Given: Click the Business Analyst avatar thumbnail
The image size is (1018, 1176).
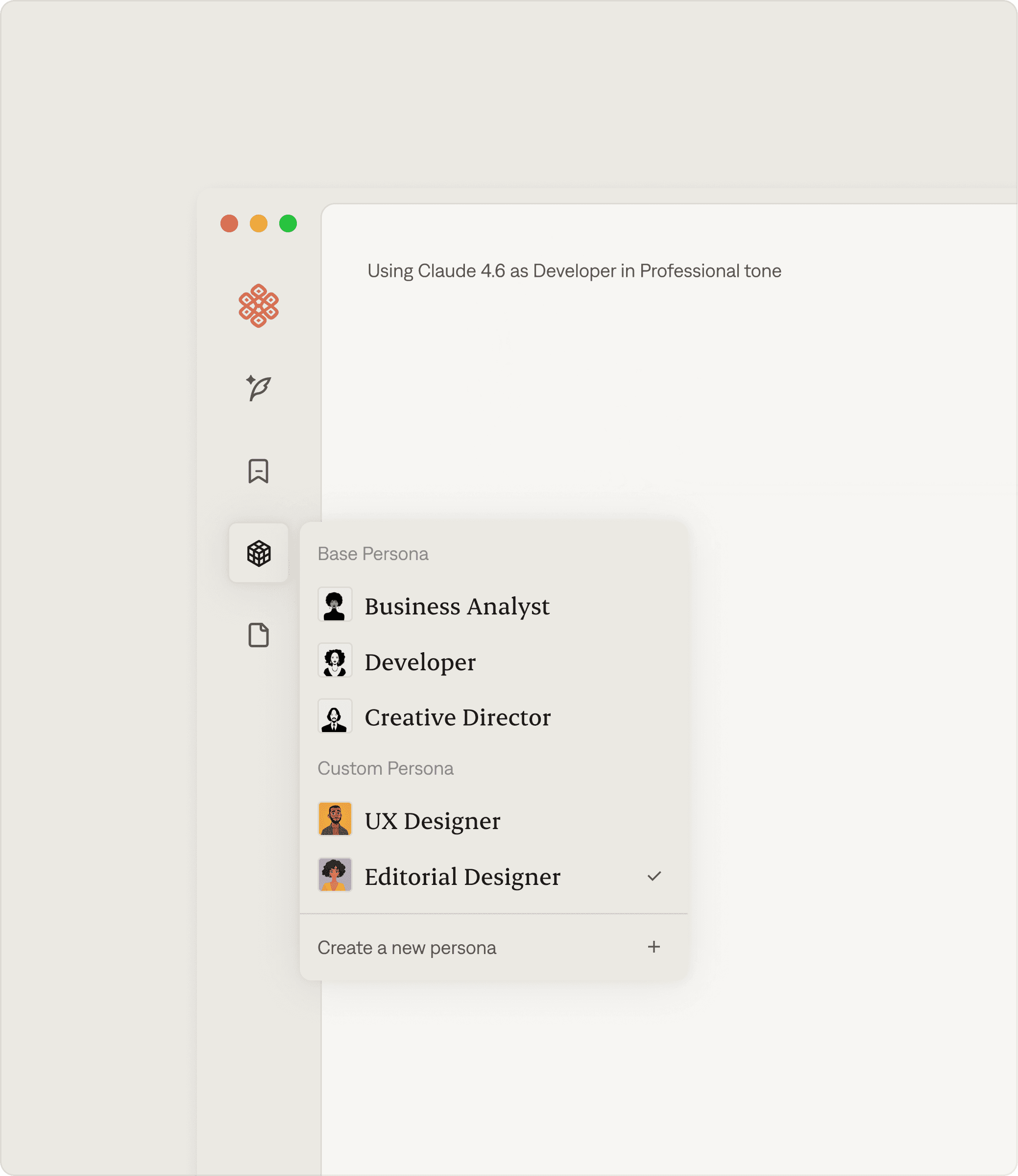Looking at the screenshot, I should [335, 605].
